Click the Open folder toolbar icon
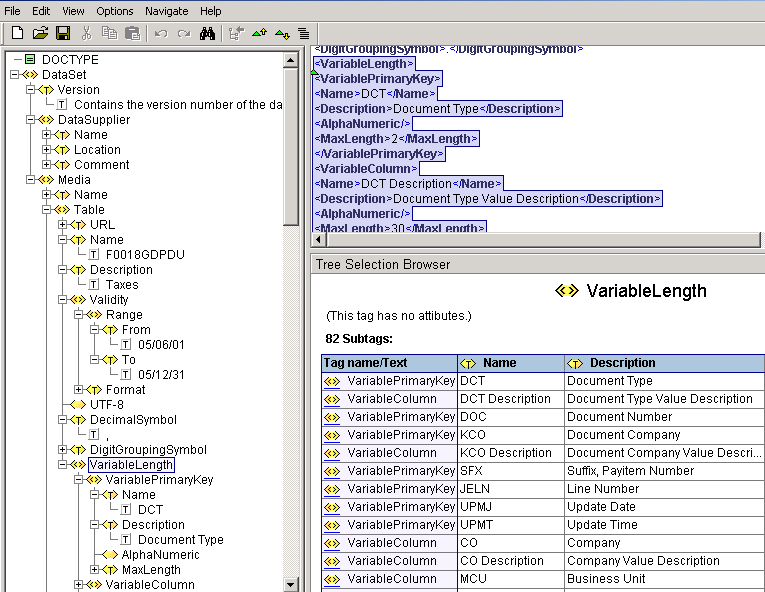This screenshot has height=592, width=765. (40, 33)
